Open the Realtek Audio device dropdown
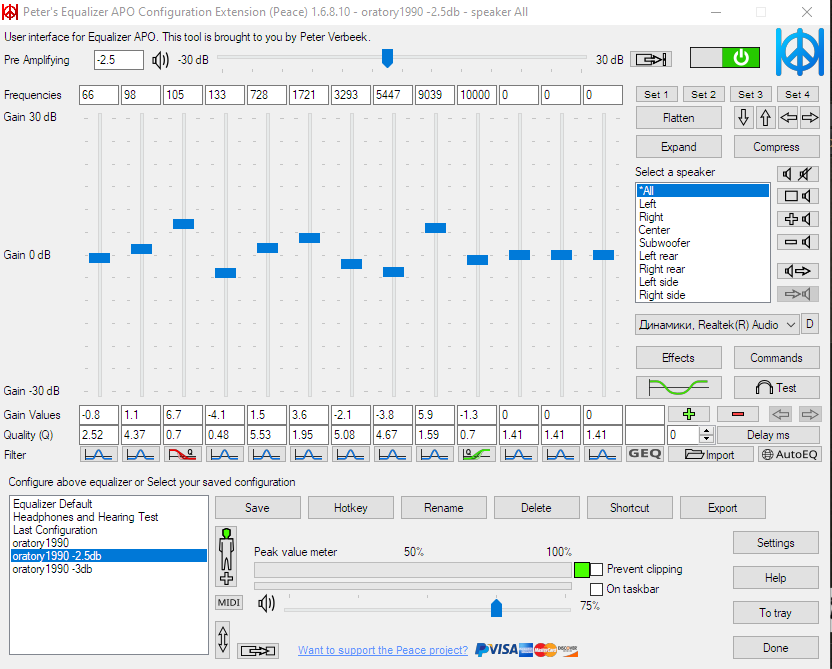The image size is (832, 669). point(717,325)
